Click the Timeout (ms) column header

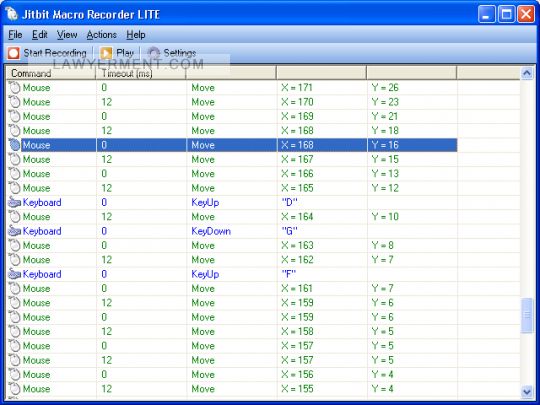141,73
